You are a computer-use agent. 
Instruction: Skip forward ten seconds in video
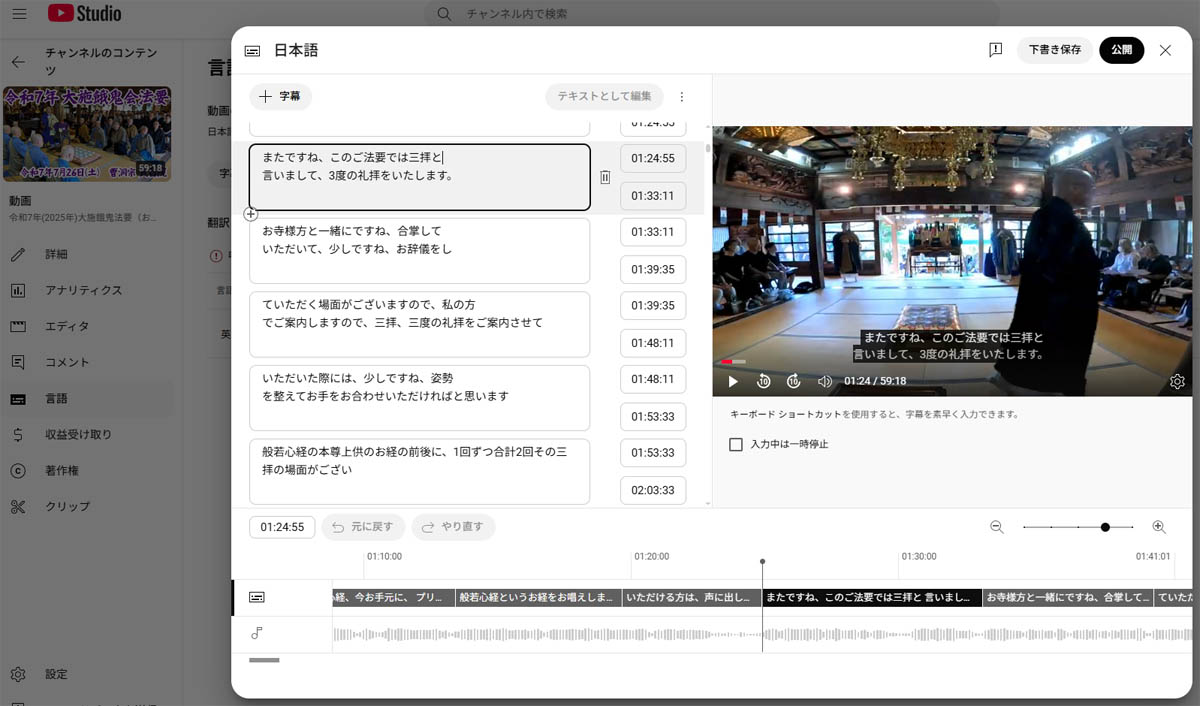coord(794,381)
